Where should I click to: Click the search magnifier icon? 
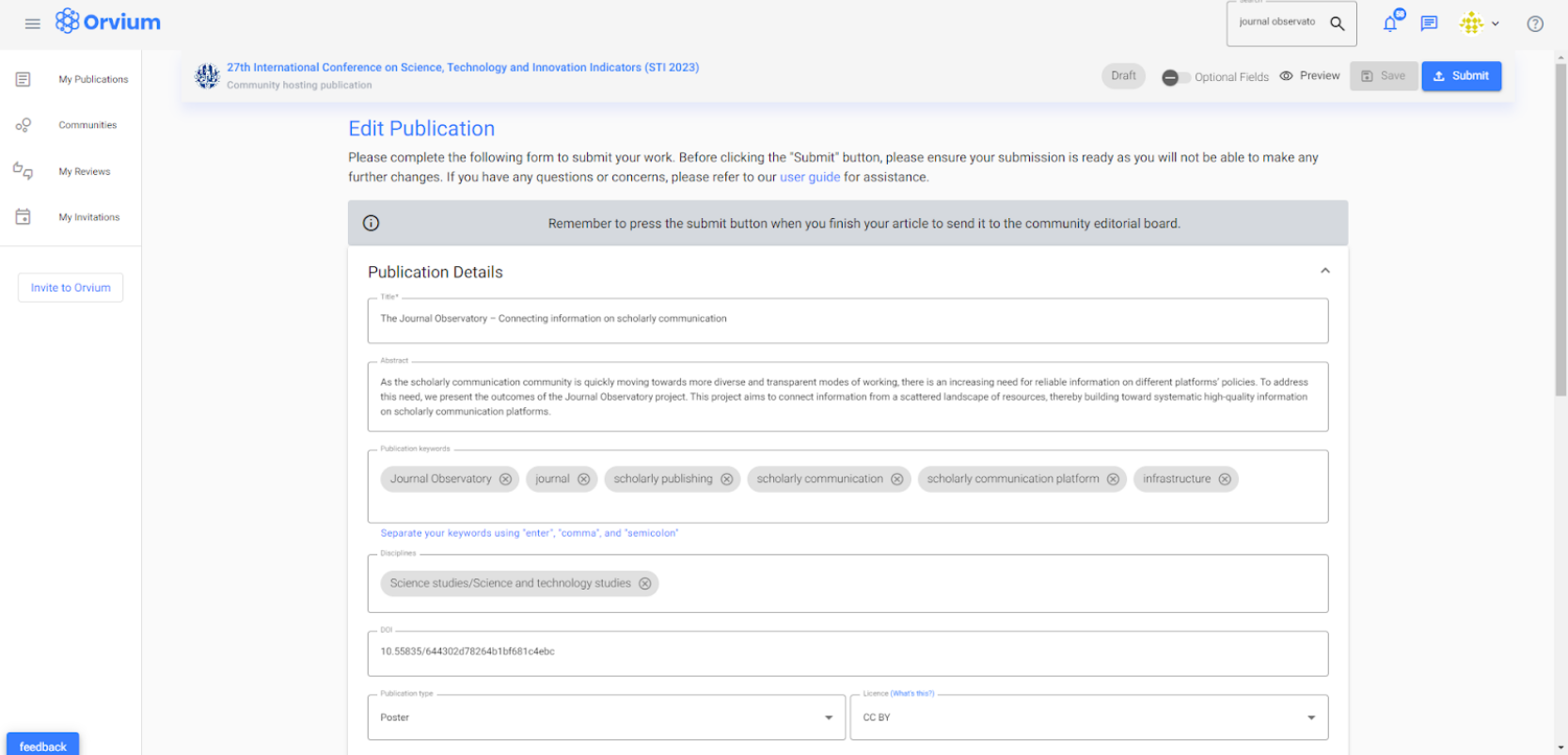(x=1337, y=24)
